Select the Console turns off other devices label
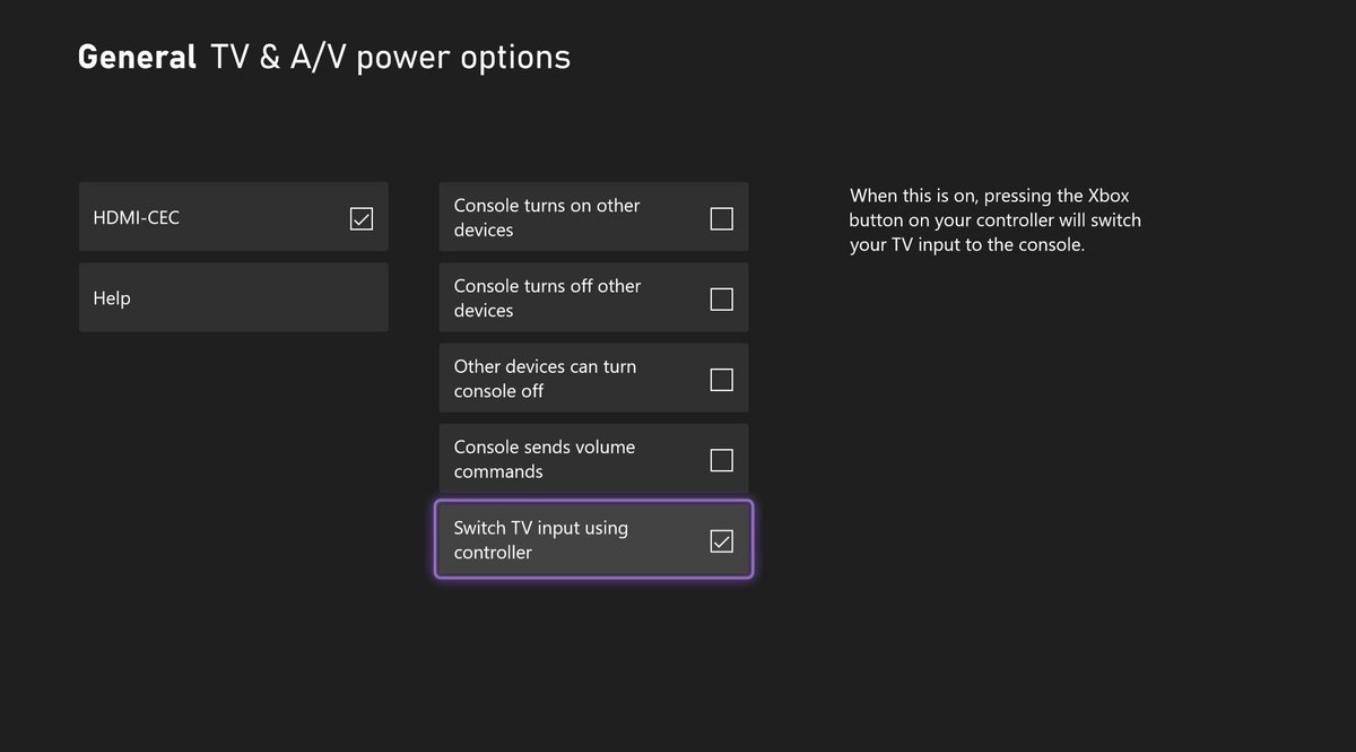 (x=547, y=298)
